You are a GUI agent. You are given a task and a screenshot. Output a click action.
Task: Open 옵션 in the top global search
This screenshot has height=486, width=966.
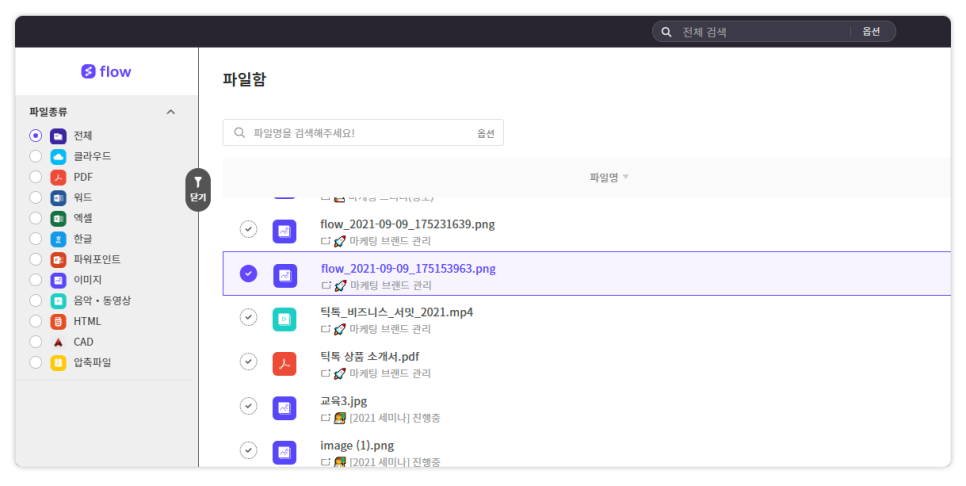tap(871, 32)
